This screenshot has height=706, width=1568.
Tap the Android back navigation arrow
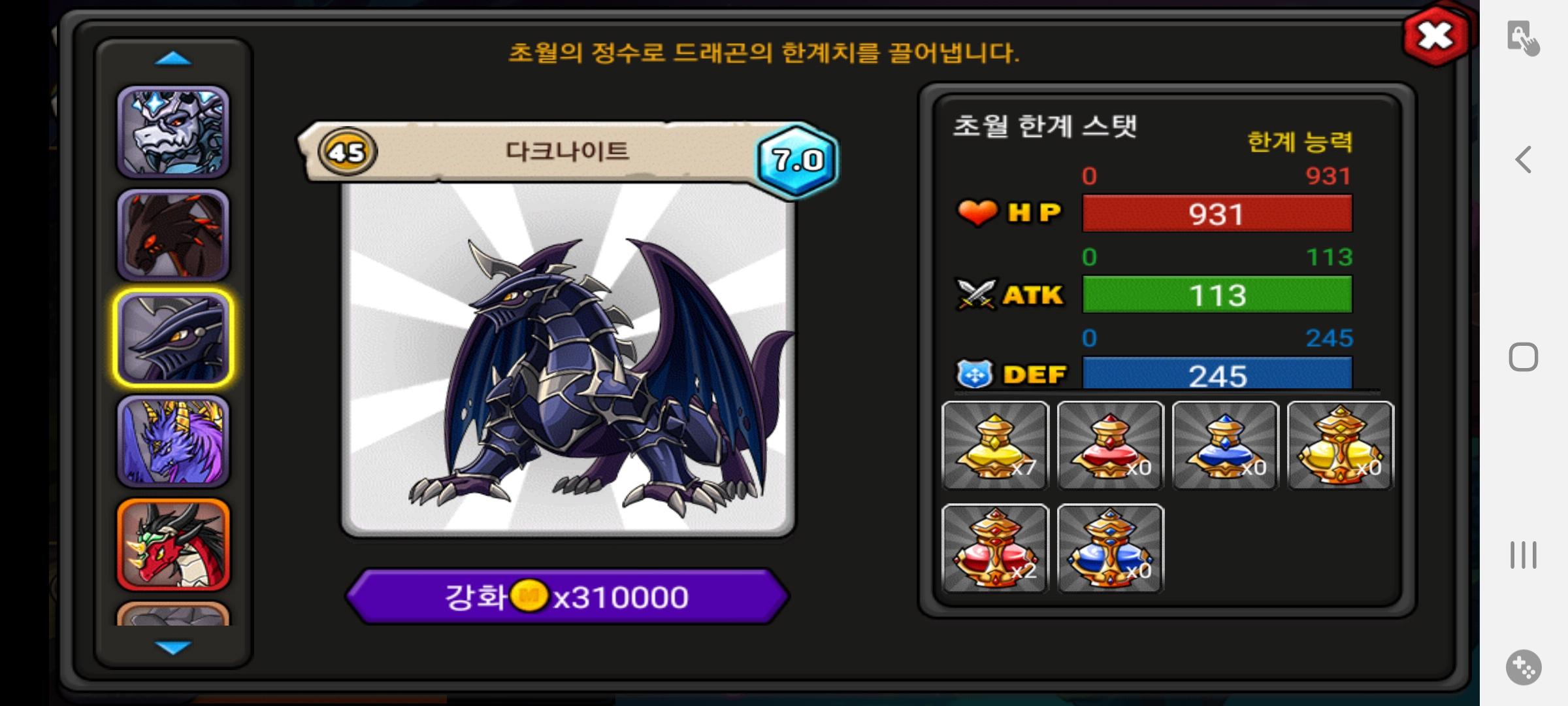click(1524, 160)
